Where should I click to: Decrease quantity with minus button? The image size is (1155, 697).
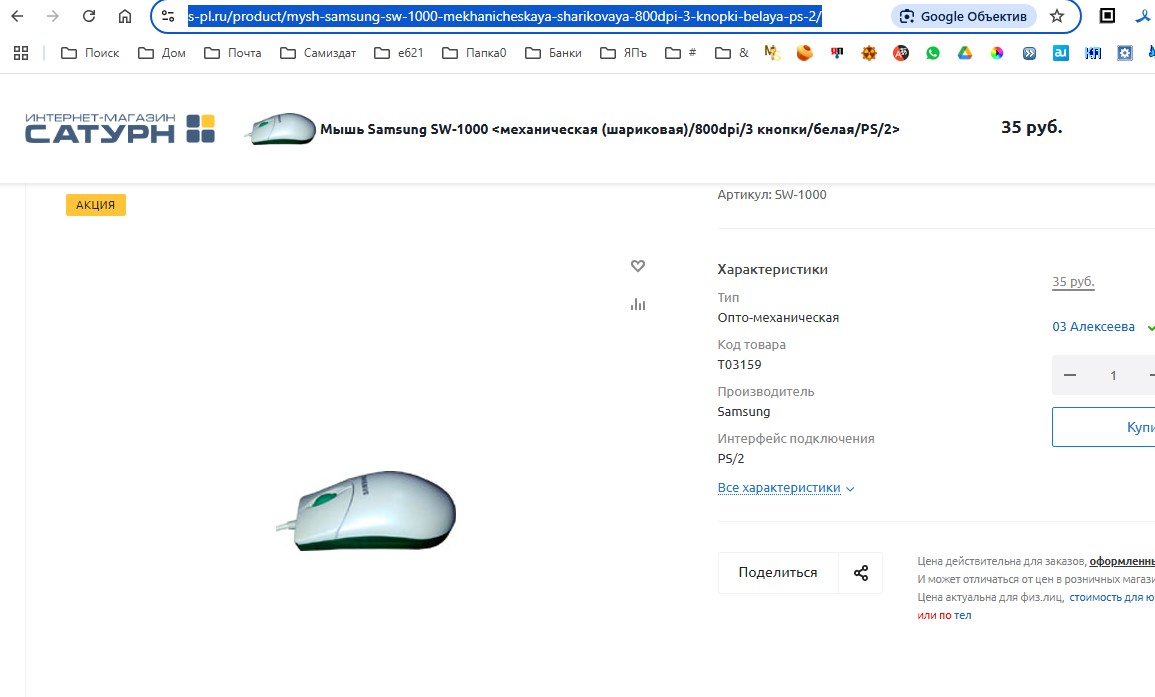1070,375
